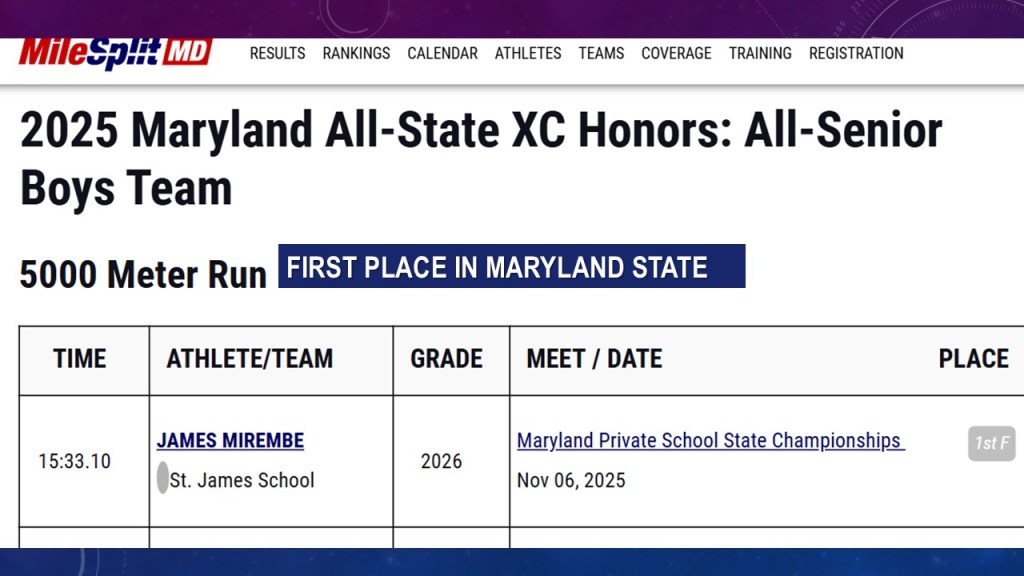The width and height of the screenshot is (1024, 576).
Task: Select the Teams nav item
Action: [601, 53]
